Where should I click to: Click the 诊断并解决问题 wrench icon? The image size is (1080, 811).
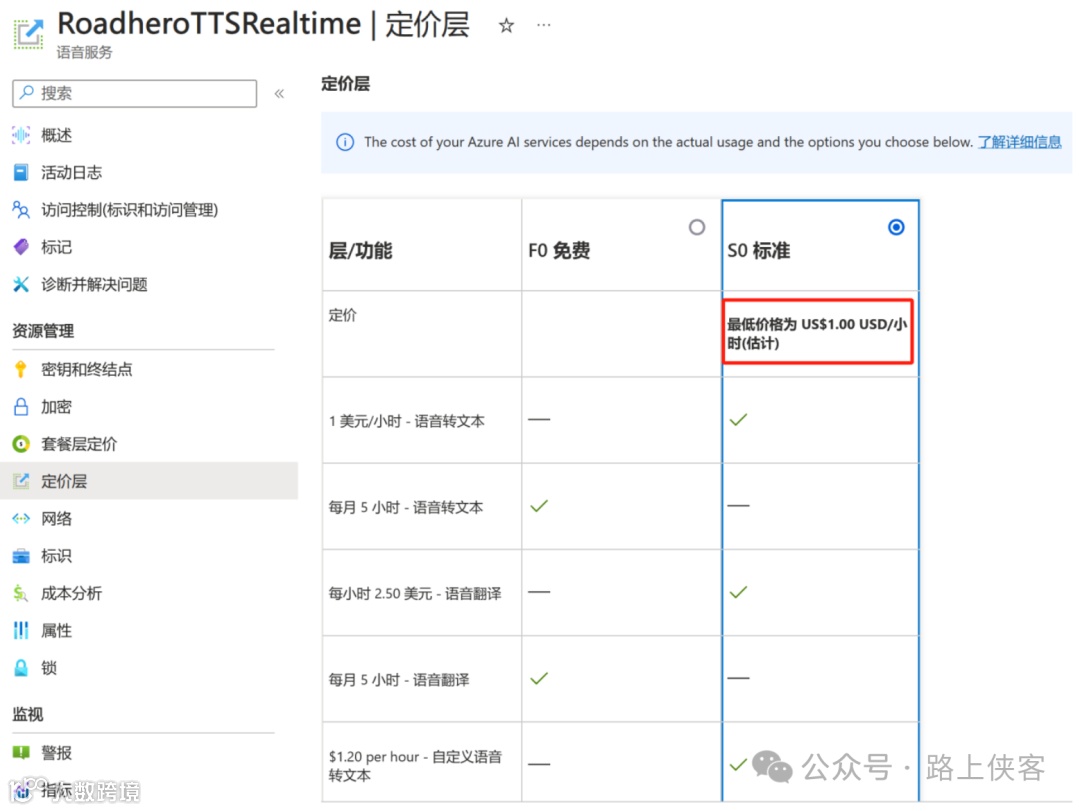(21, 284)
